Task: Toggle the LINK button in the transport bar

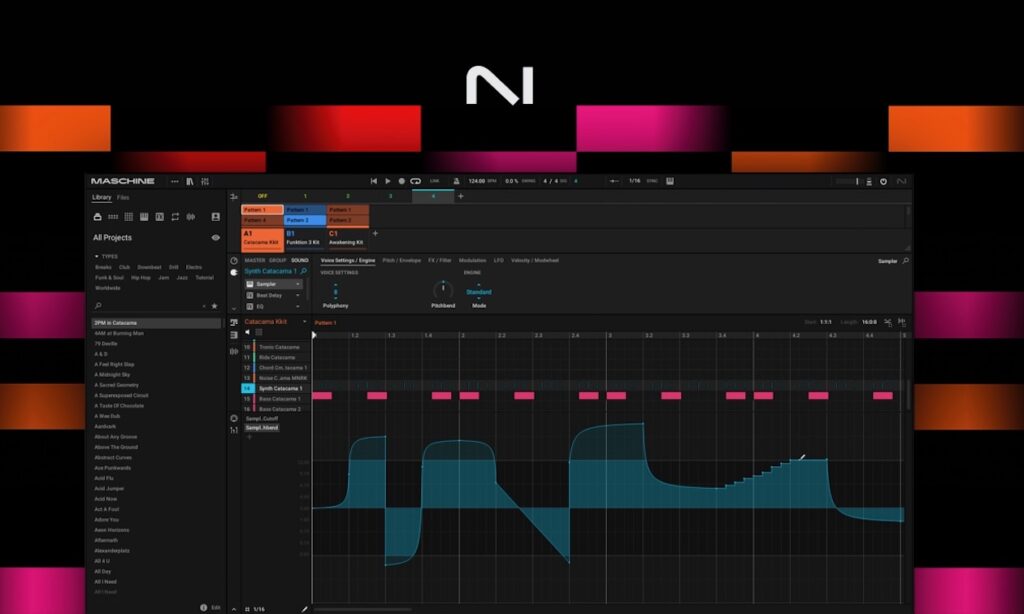Action: coord(433,181)
